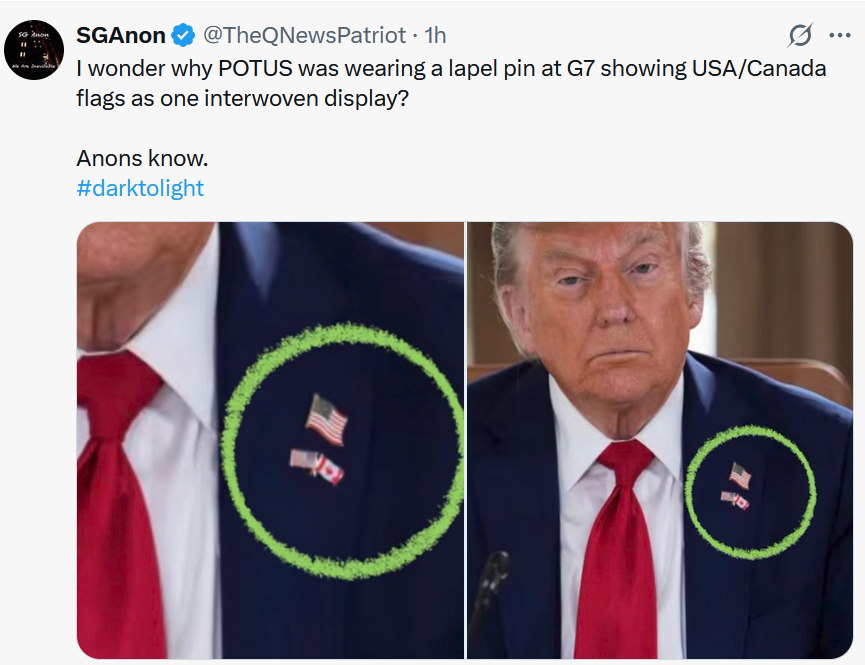Open the #darktolight hashtag
865x665 pixels.
pyautogui.click(x=140, y=188)
